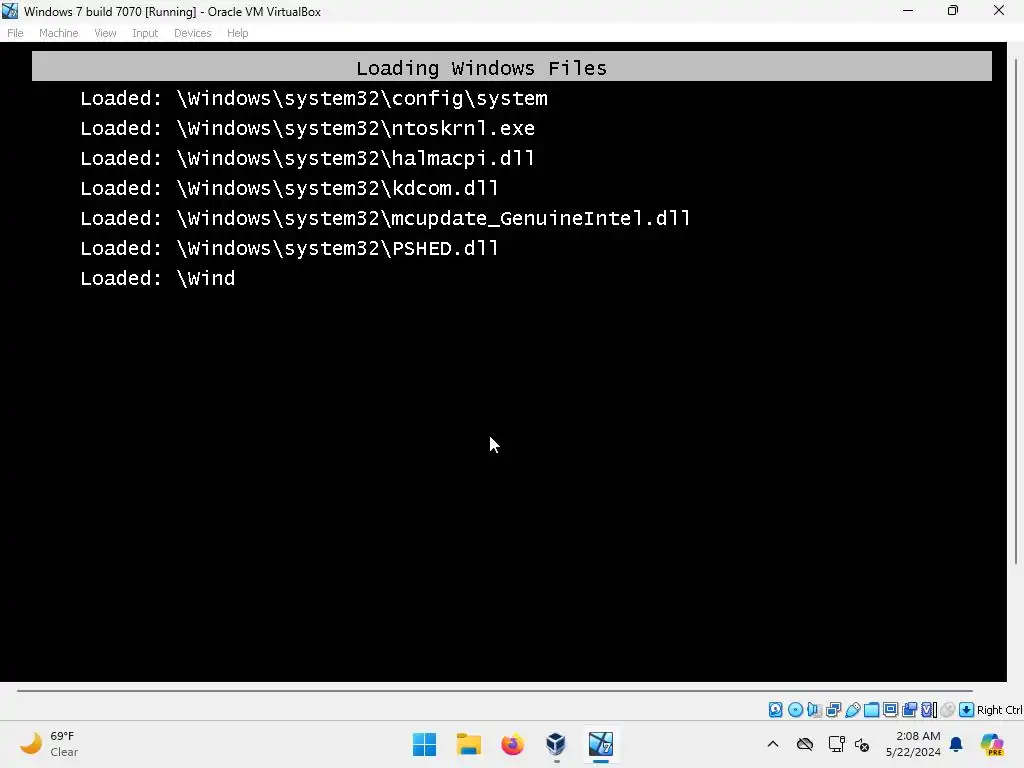Click the optical disc drive indicator

click(x=795, y=710)
